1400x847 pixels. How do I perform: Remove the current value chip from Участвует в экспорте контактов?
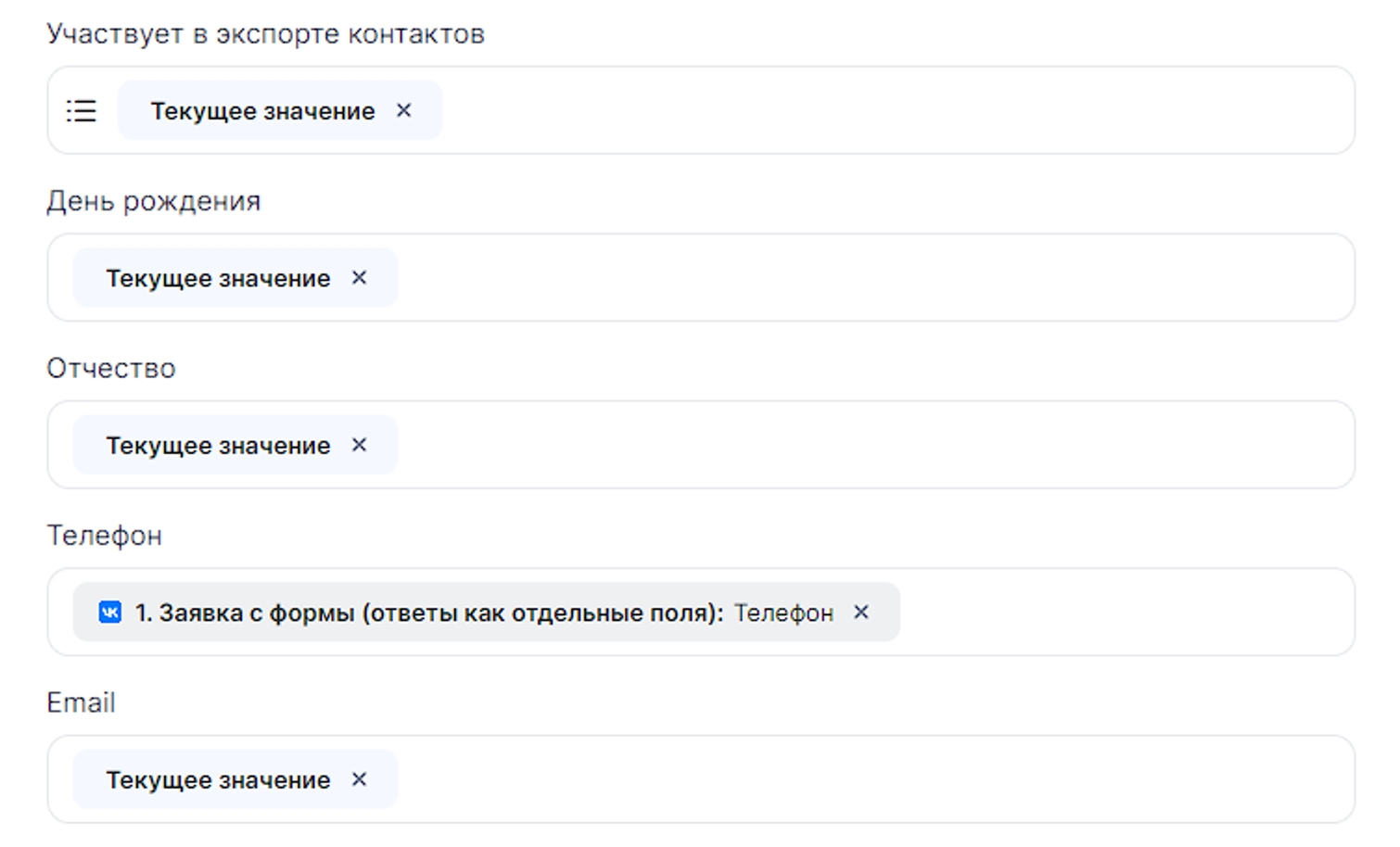(x=404, y=110)
